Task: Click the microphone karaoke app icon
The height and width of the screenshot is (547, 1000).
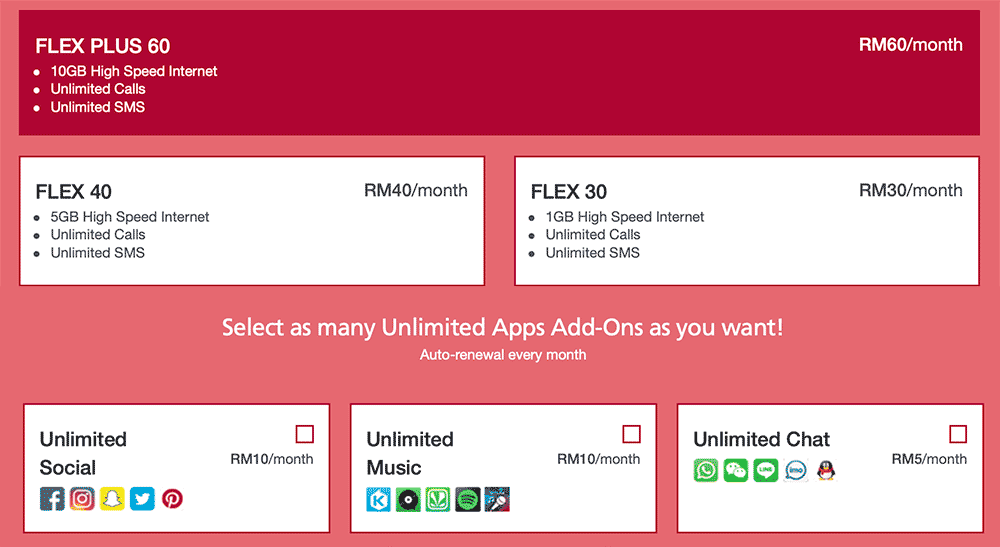Action: pyautogui.click(x=497, y=499)
